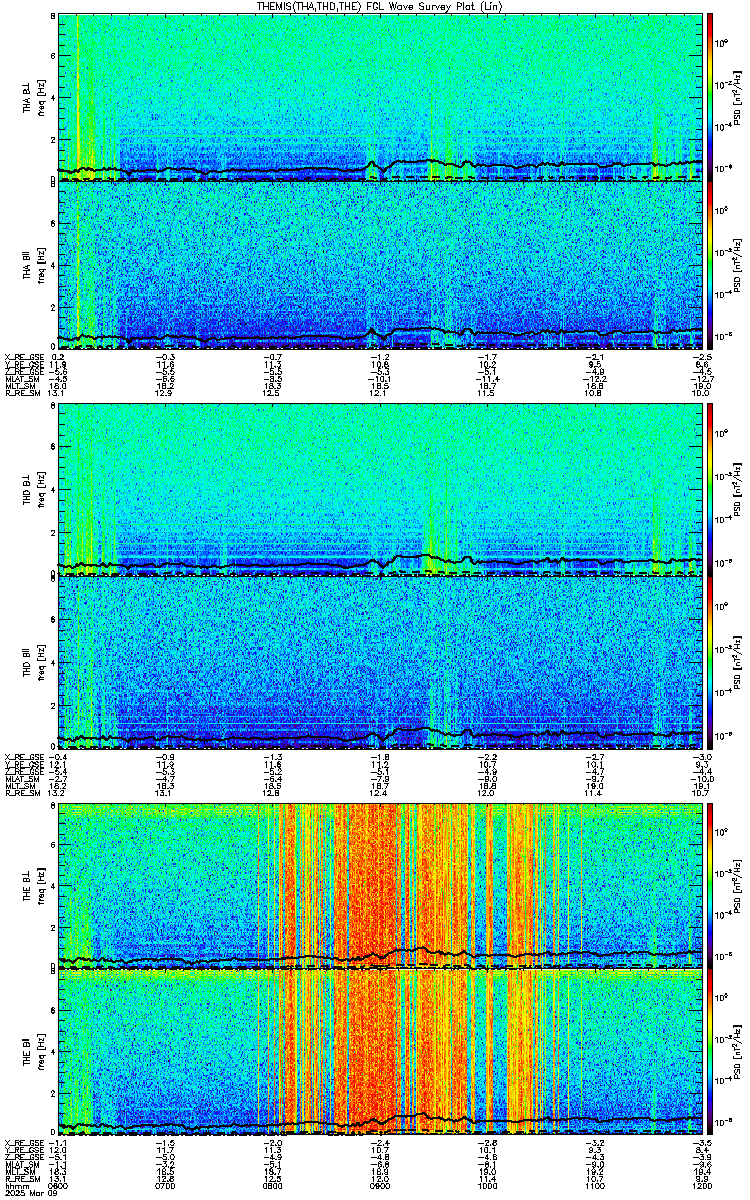Select the THA B|| spectrogram panel
Image resolution: width=750 pixels, height=1200 pixels.
[381, 265]
